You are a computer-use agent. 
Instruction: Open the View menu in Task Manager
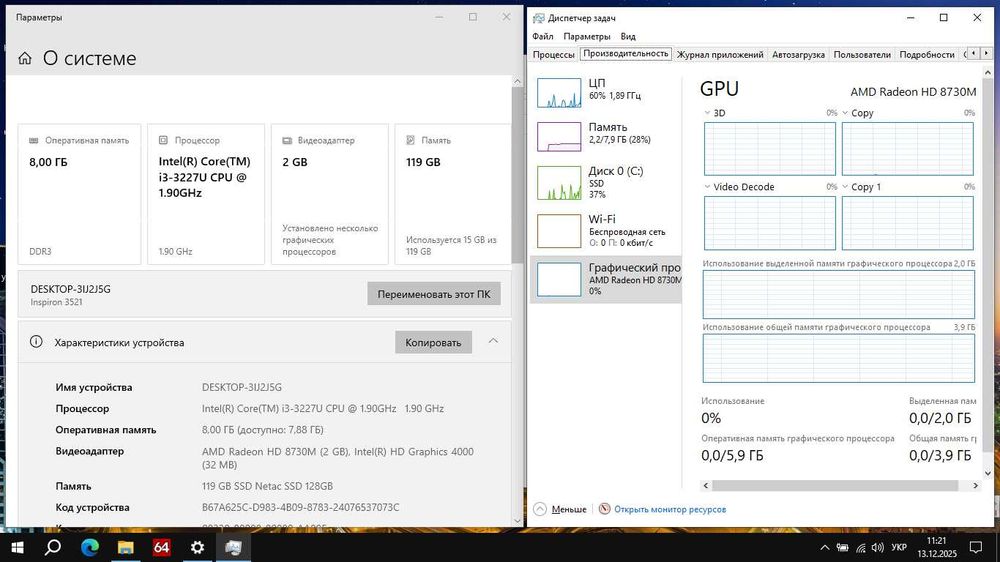point(628,36)
